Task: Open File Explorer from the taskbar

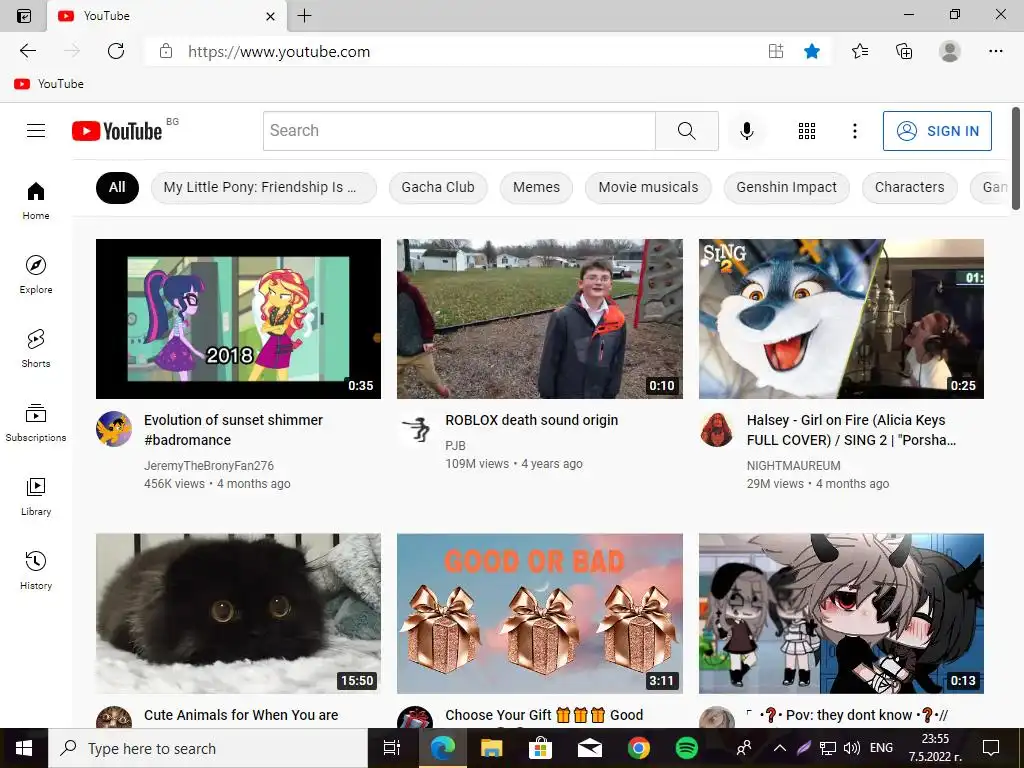Action: click(491, 748)
